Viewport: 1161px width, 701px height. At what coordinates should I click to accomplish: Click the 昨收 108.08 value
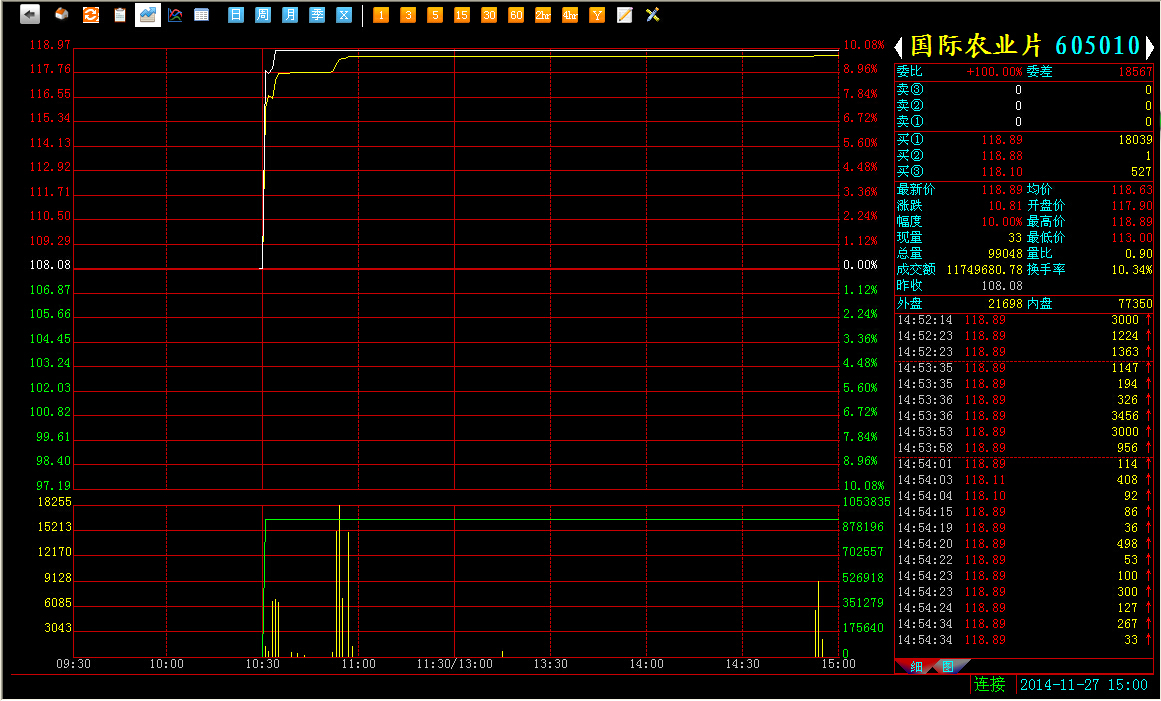pos(1002,286)
